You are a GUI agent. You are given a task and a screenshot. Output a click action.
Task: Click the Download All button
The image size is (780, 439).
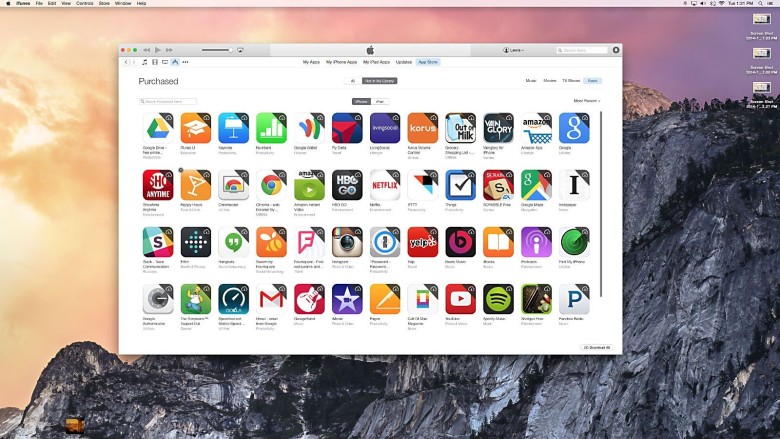pos(596,347)
